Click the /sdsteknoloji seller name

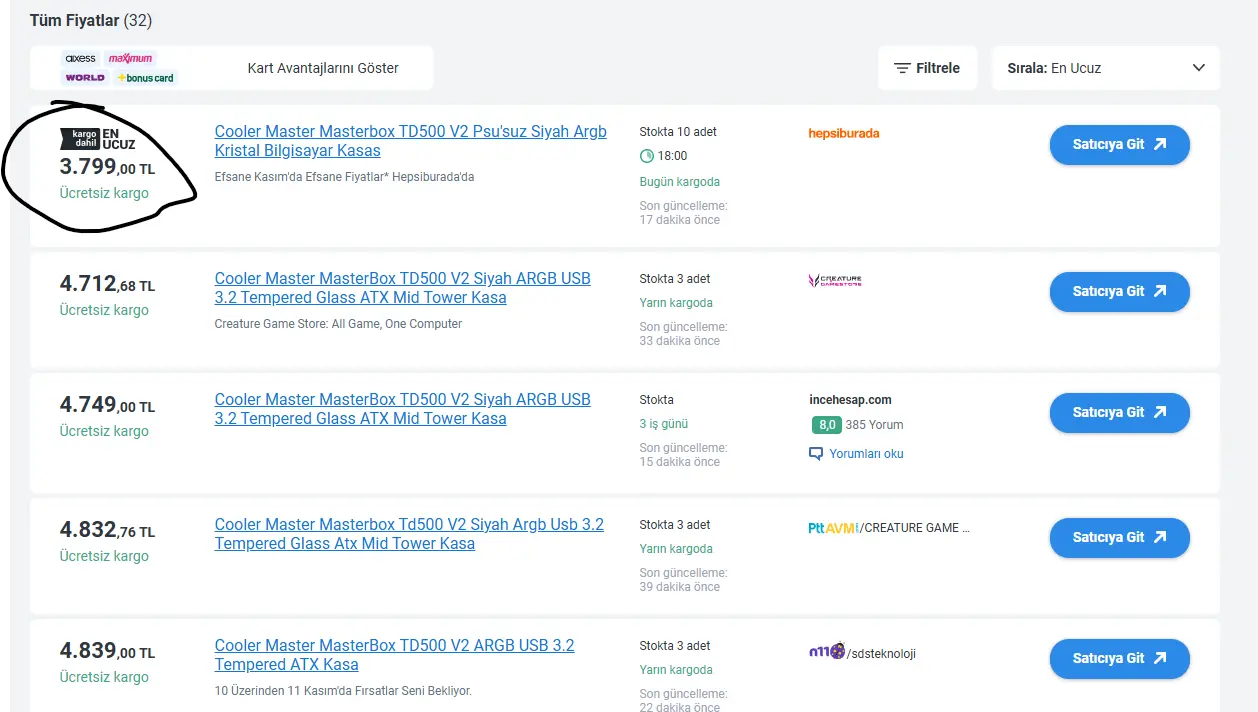881,654
